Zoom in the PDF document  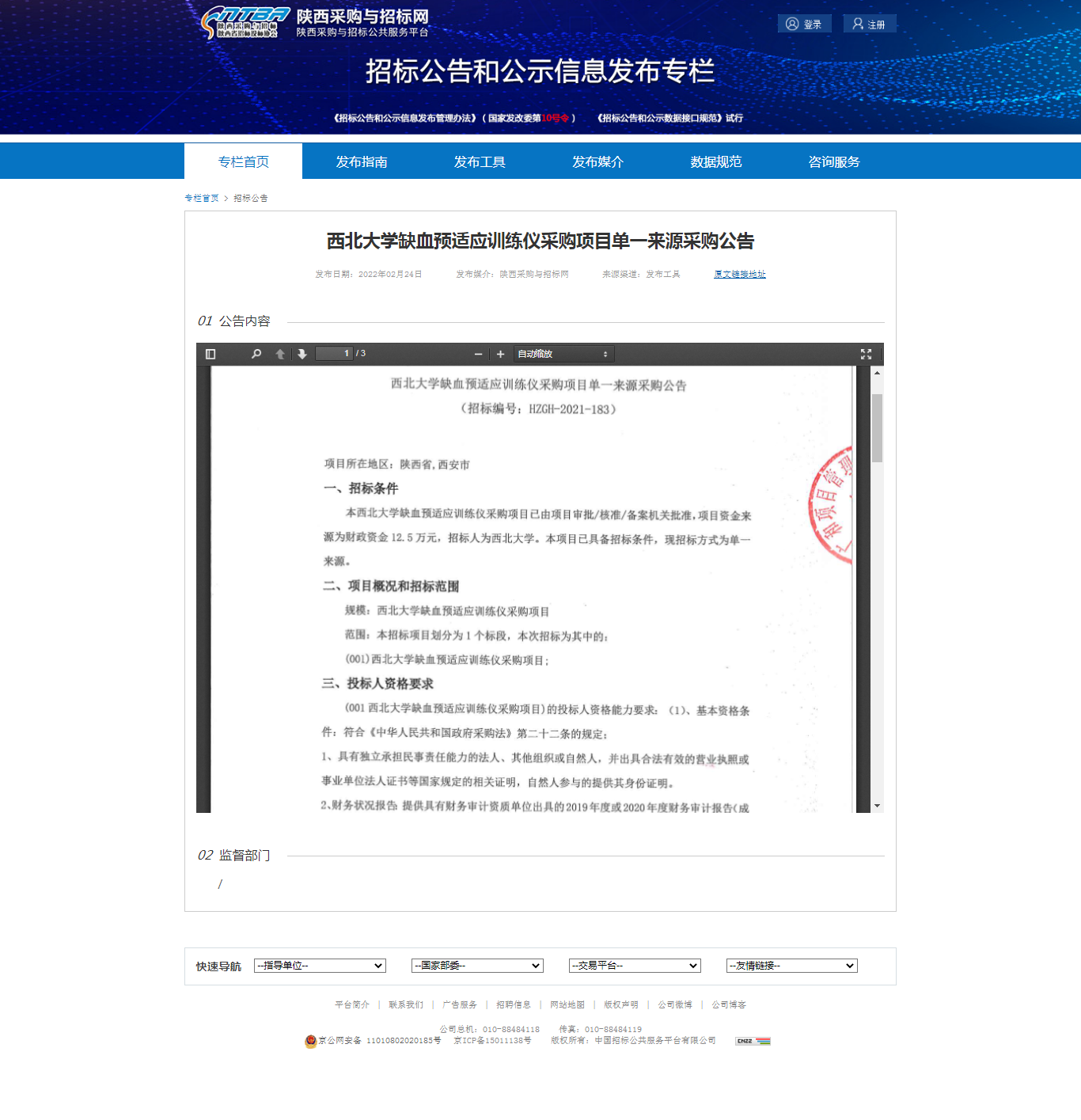point(500,354)
